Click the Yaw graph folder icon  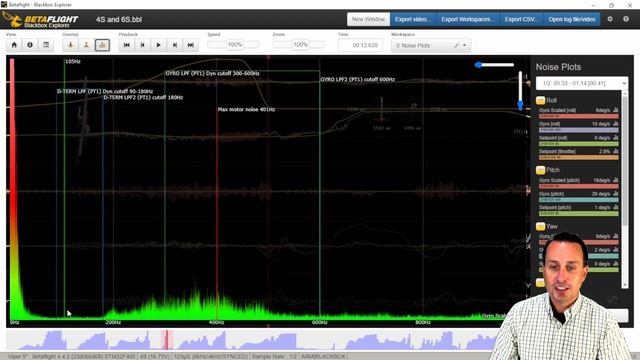click(x=540, y=226)
